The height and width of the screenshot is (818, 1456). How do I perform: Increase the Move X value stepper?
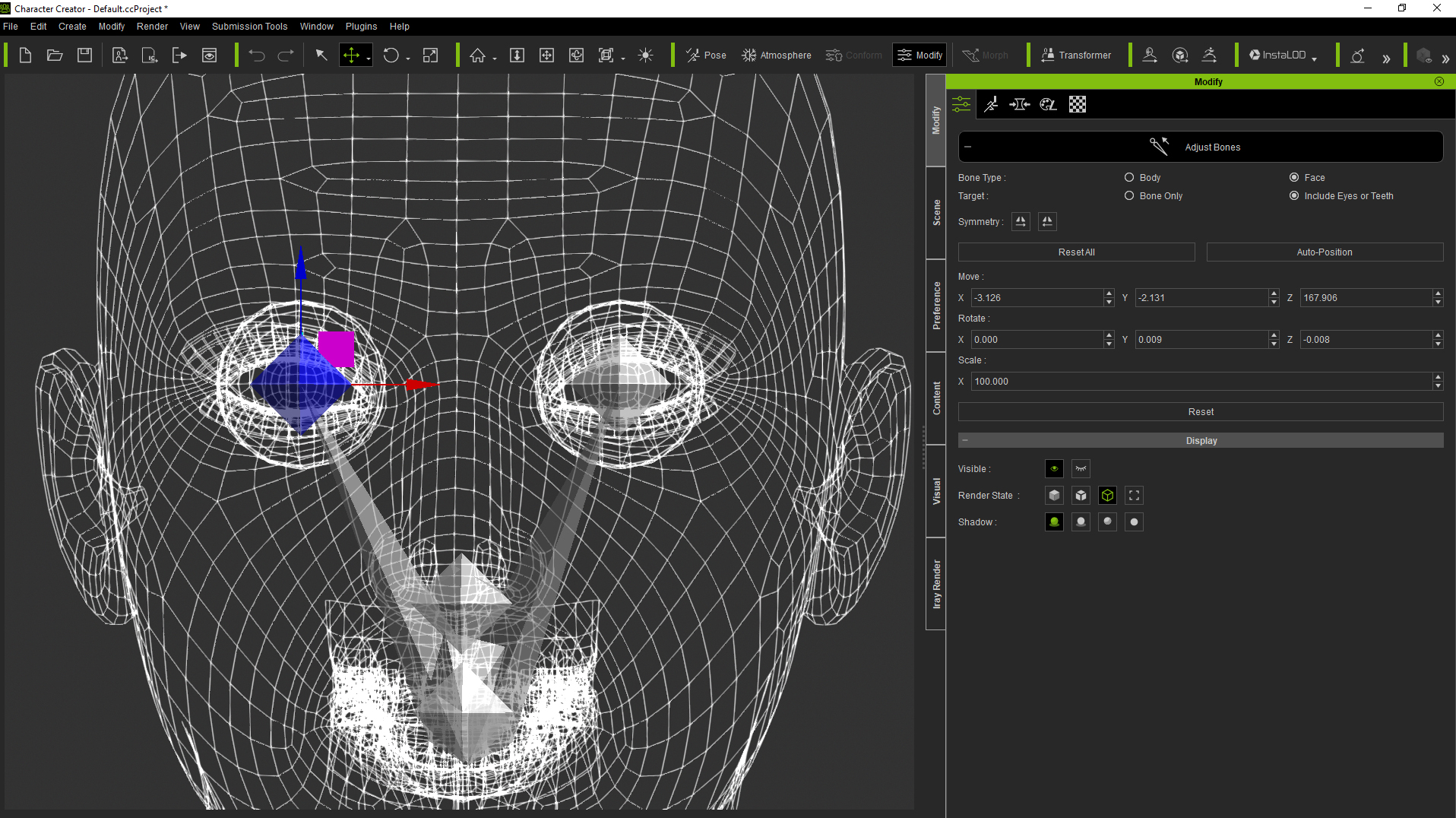(1109, 293)
